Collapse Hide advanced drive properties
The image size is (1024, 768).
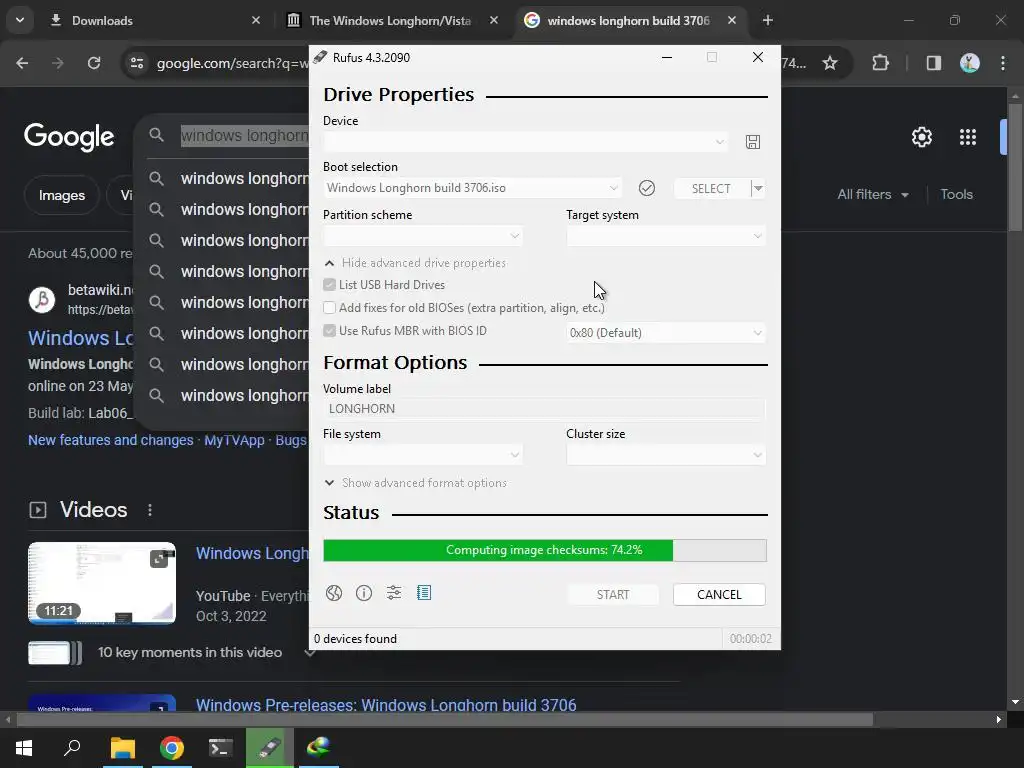tap(415, 263)
